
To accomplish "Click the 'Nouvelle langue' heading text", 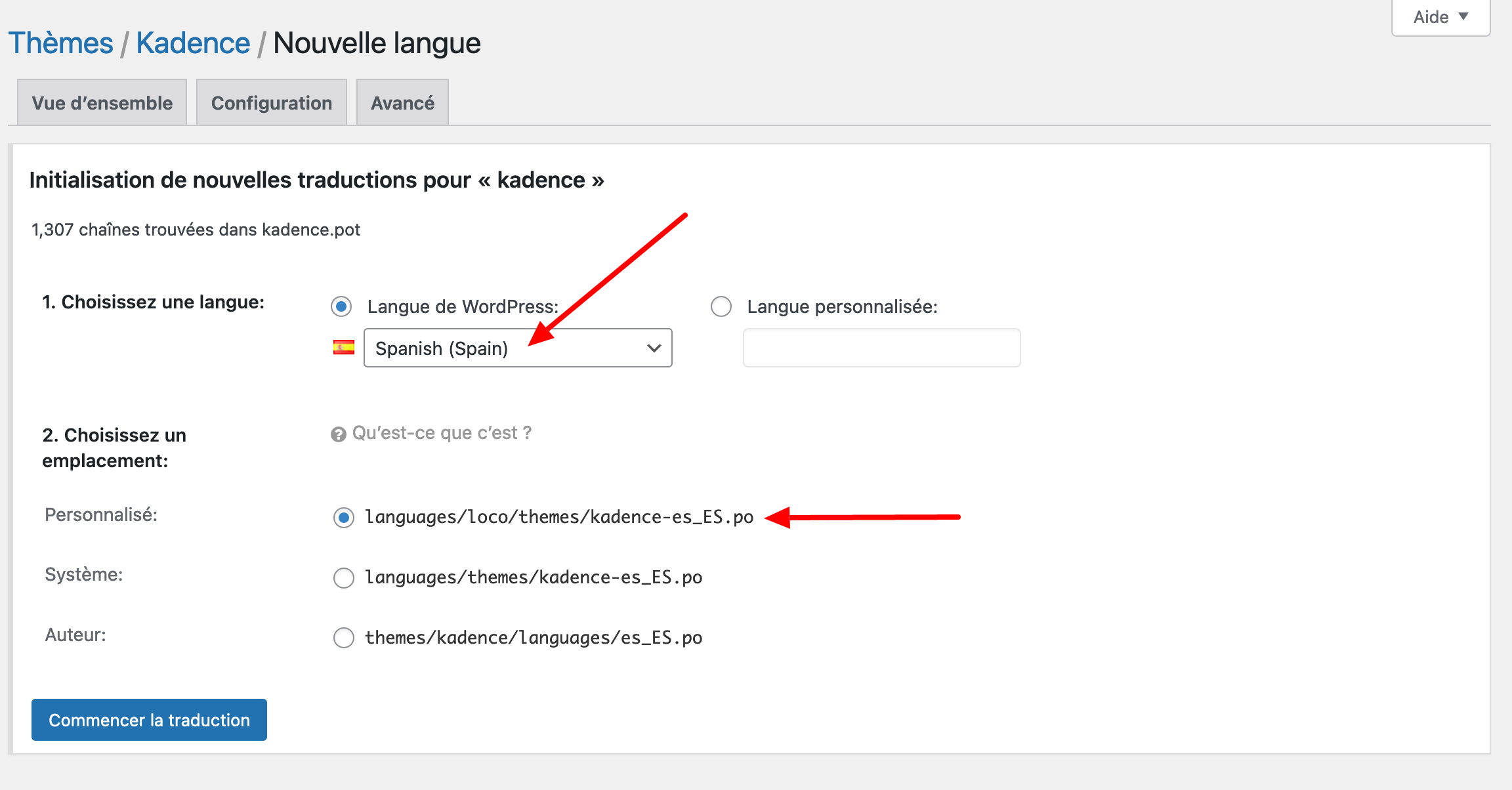I will pyautogui.click(x=377, y=43).
